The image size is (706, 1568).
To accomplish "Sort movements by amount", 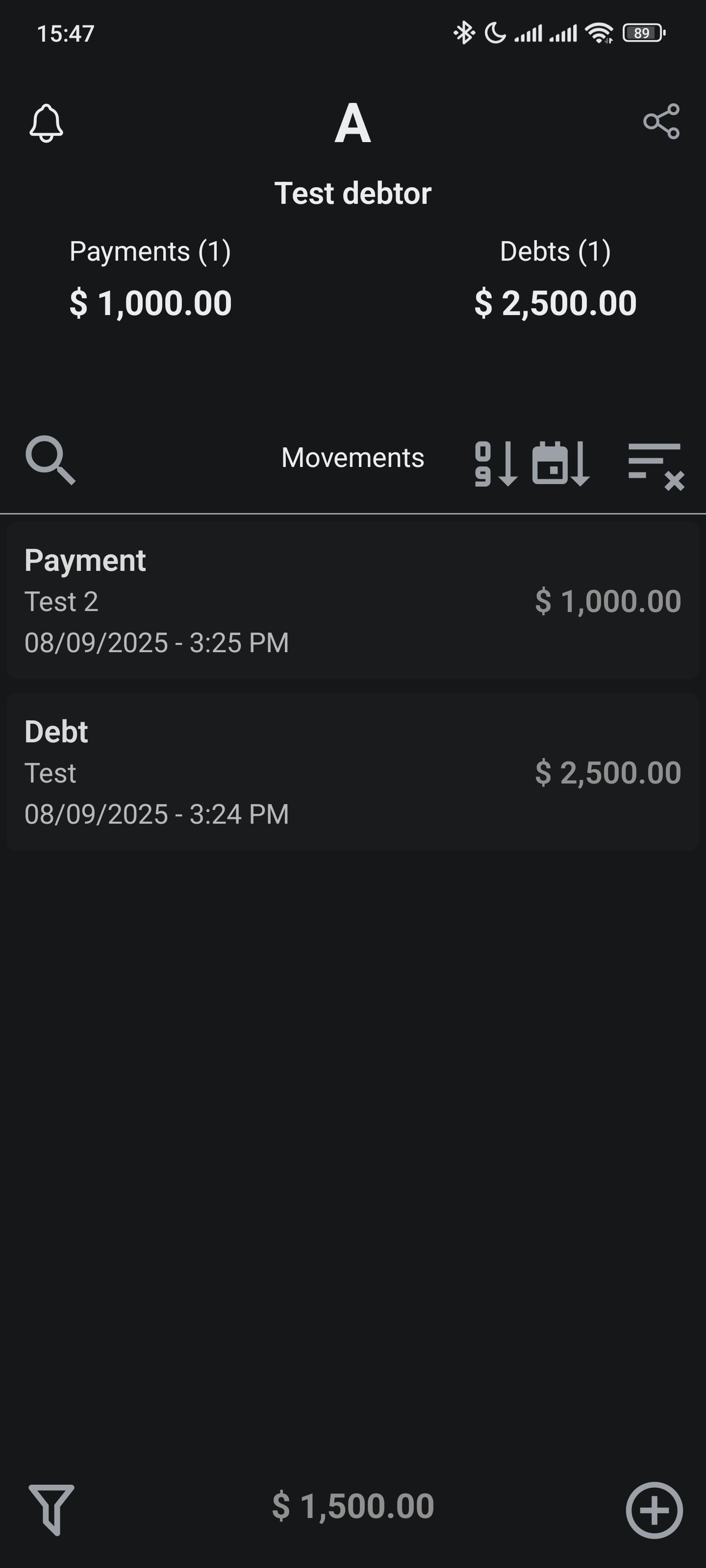I will click(x=496, y=464).
